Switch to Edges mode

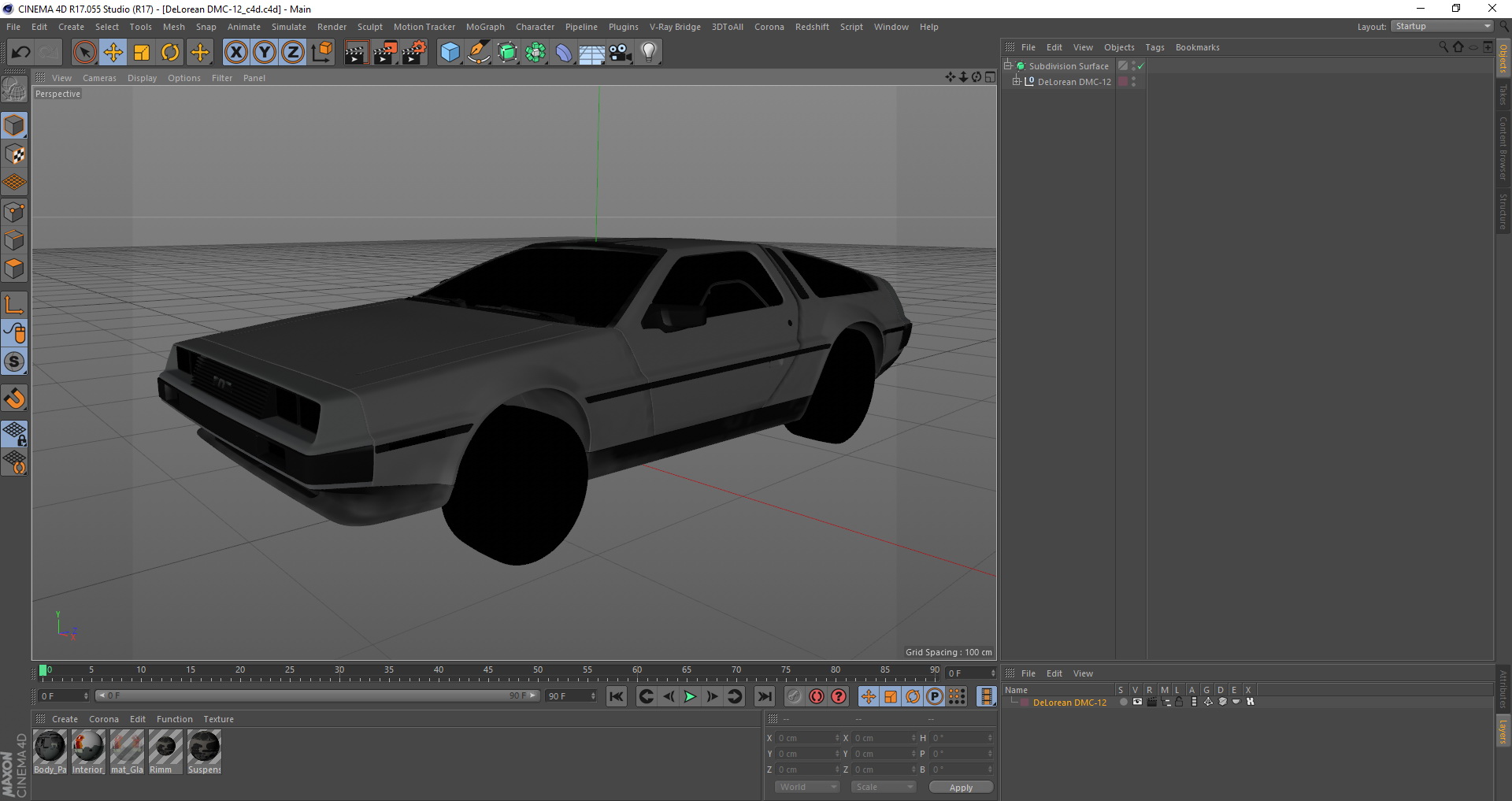pyautogui.click(x=14, y=240)
